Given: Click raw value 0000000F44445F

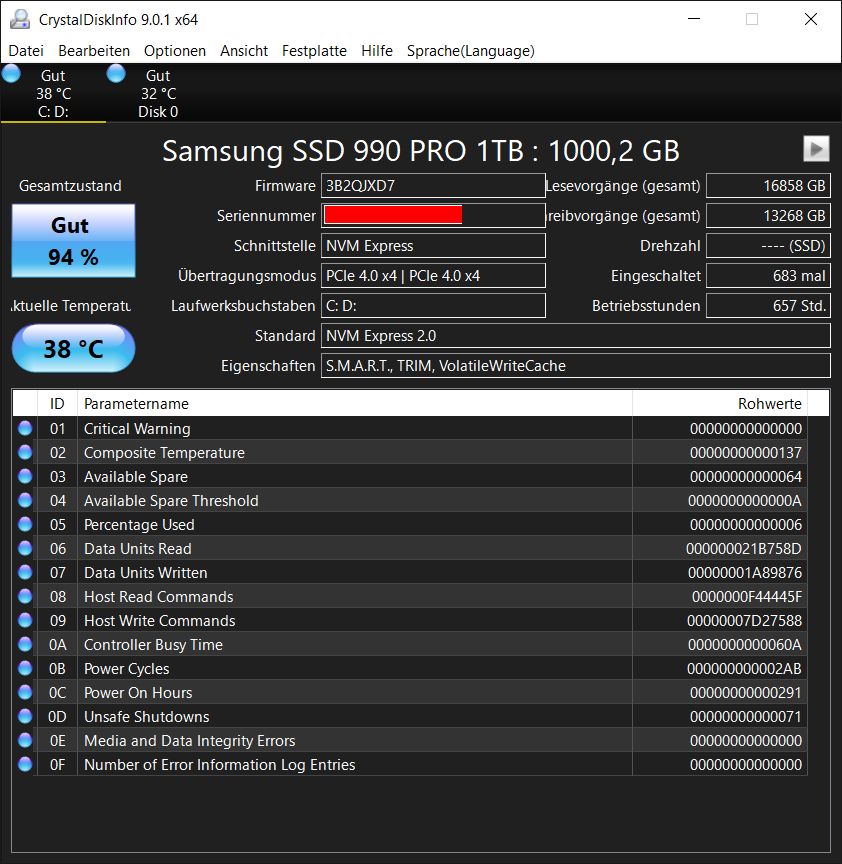Looking at the screenshot, I should [x=747, y=596].
